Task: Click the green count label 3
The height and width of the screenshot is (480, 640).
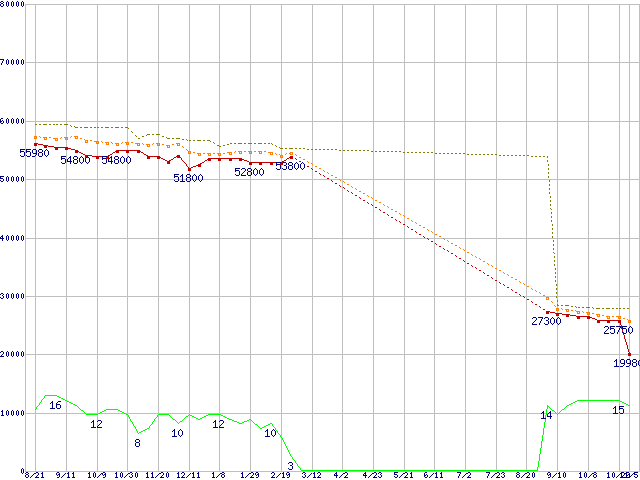Action: 291,466
